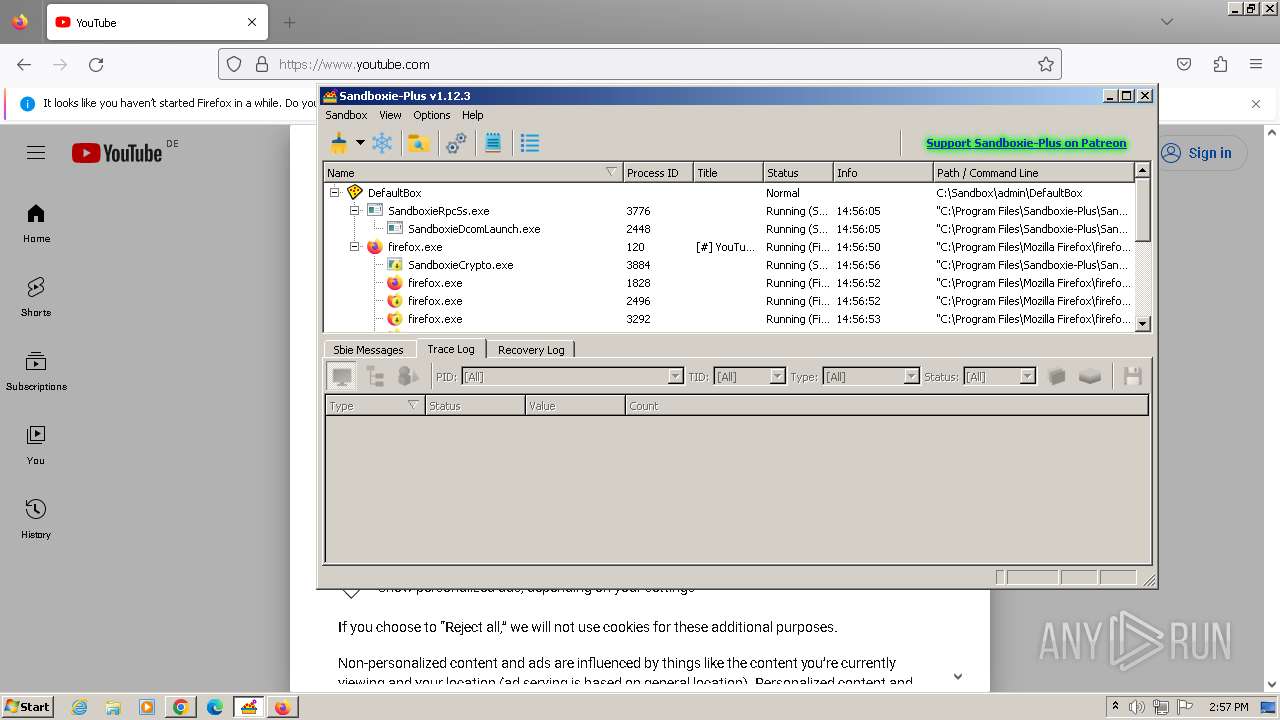Image resolution: width=1280 pixels, height=720 pixels.
Task: Collapse the SandboxieRpcSs.exe tree node
Action: [x=355, y=211]
